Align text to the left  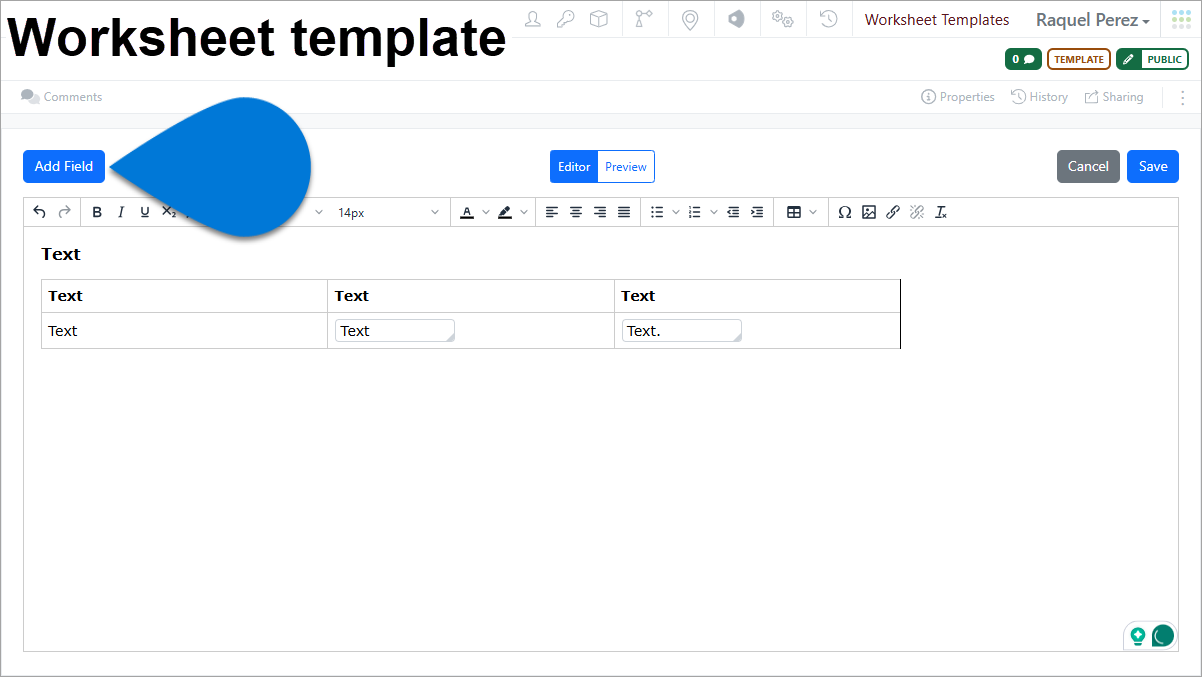[552, 212]
